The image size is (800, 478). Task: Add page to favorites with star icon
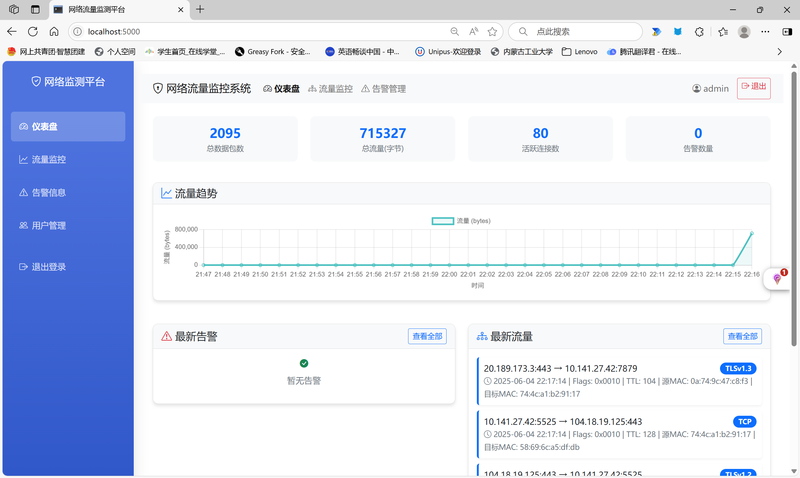492,32
